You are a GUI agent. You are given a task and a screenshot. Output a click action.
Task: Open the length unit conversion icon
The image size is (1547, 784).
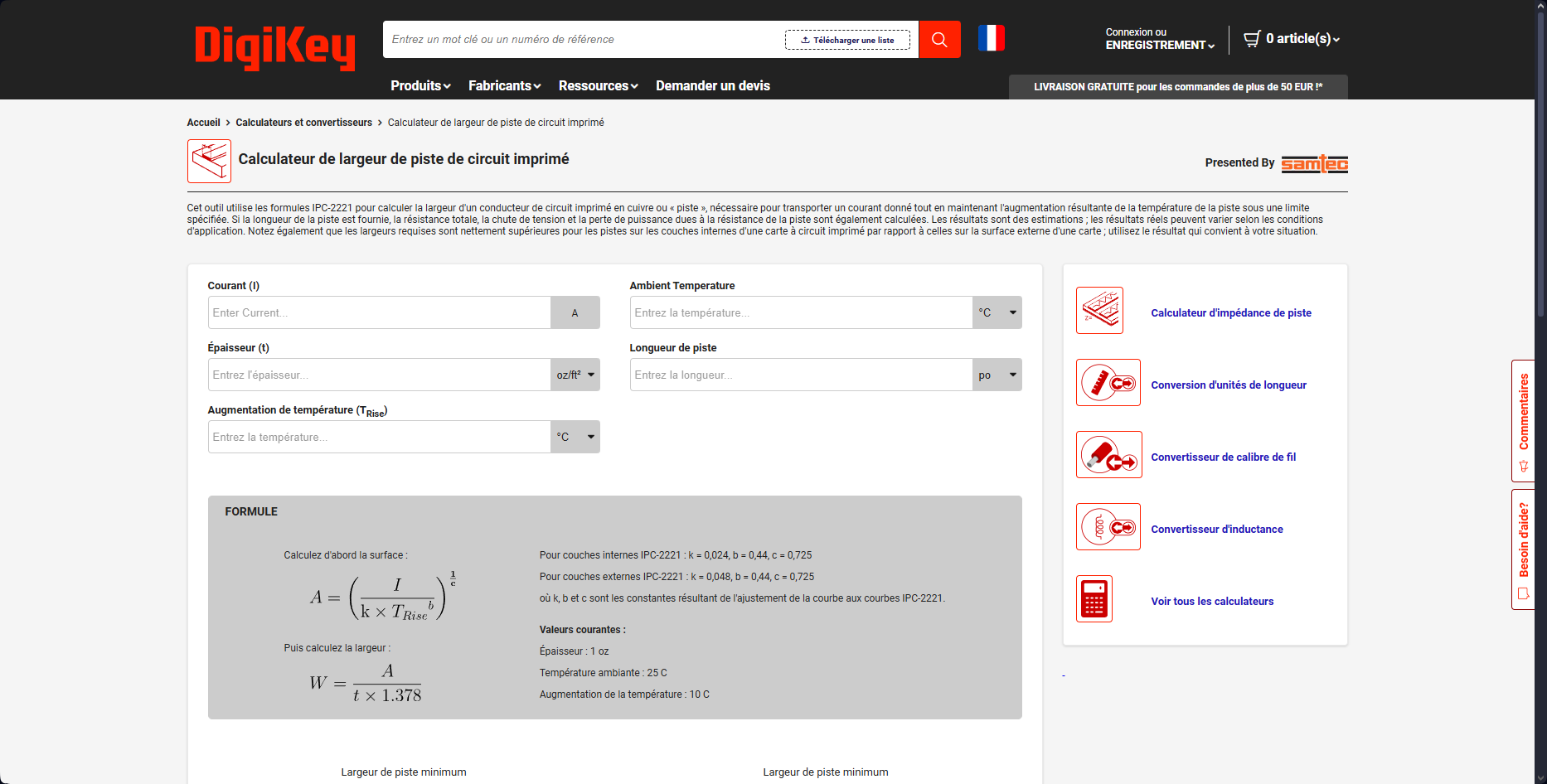tap(1108, 382)
